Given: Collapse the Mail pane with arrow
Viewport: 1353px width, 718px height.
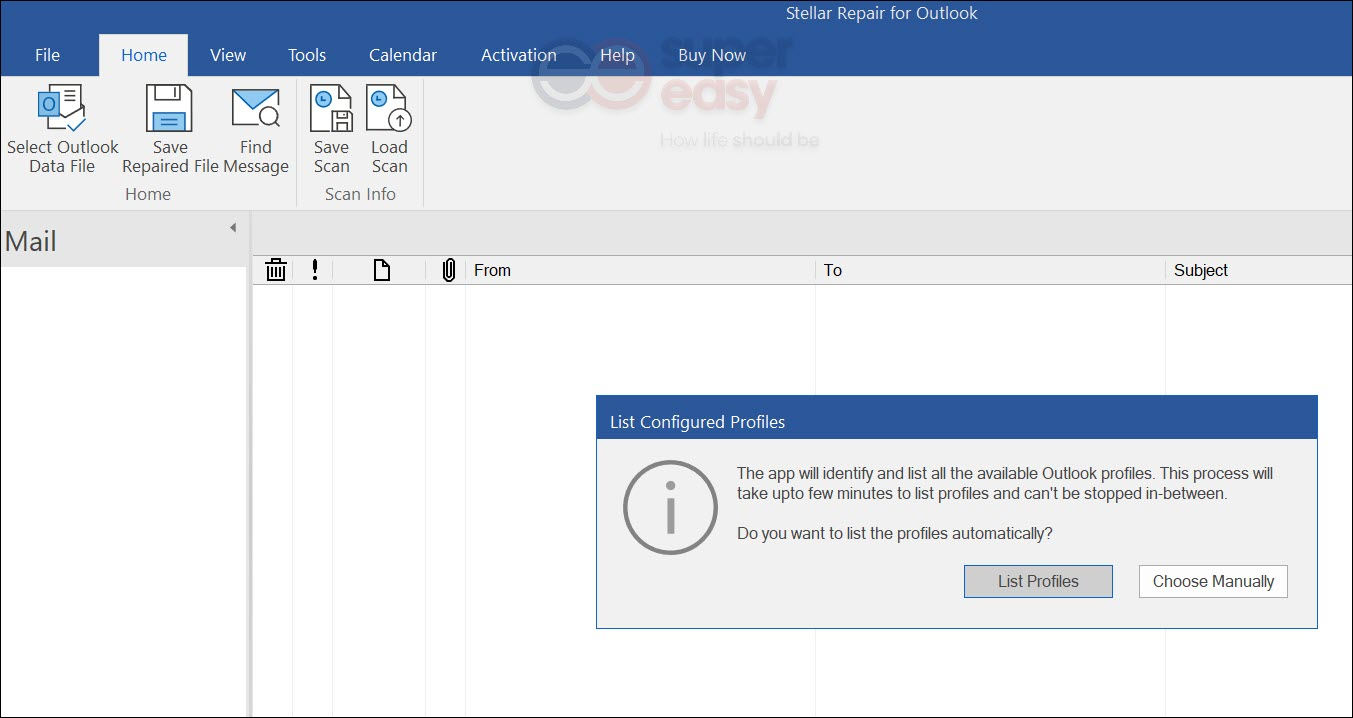Looking at the screenshot, I should [x=233, y=228].
